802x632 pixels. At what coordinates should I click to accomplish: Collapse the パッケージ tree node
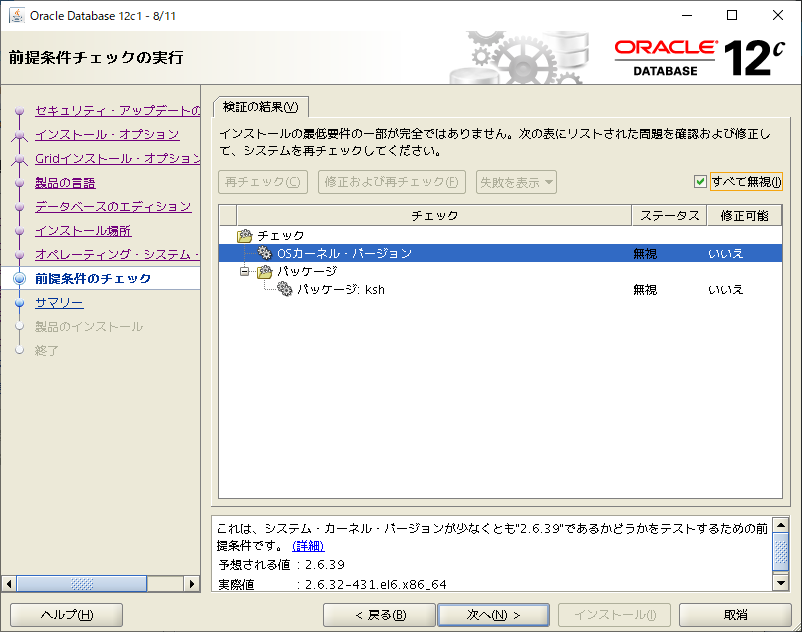(244, 272)
